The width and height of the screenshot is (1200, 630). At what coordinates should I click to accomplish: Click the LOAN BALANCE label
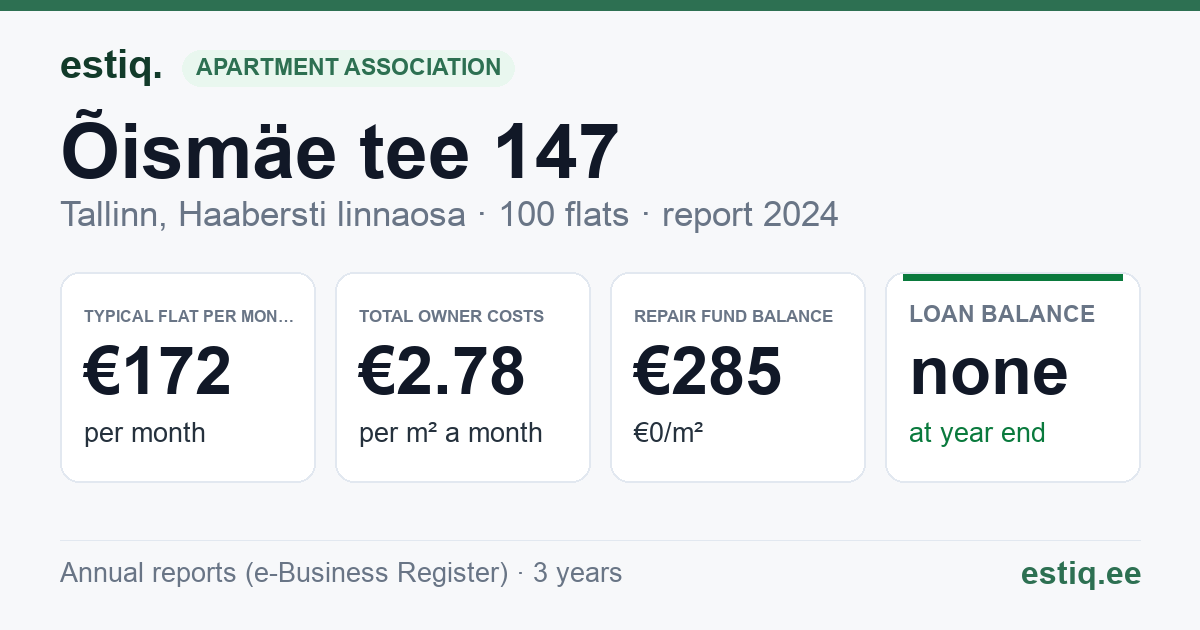click(1002, 314)
